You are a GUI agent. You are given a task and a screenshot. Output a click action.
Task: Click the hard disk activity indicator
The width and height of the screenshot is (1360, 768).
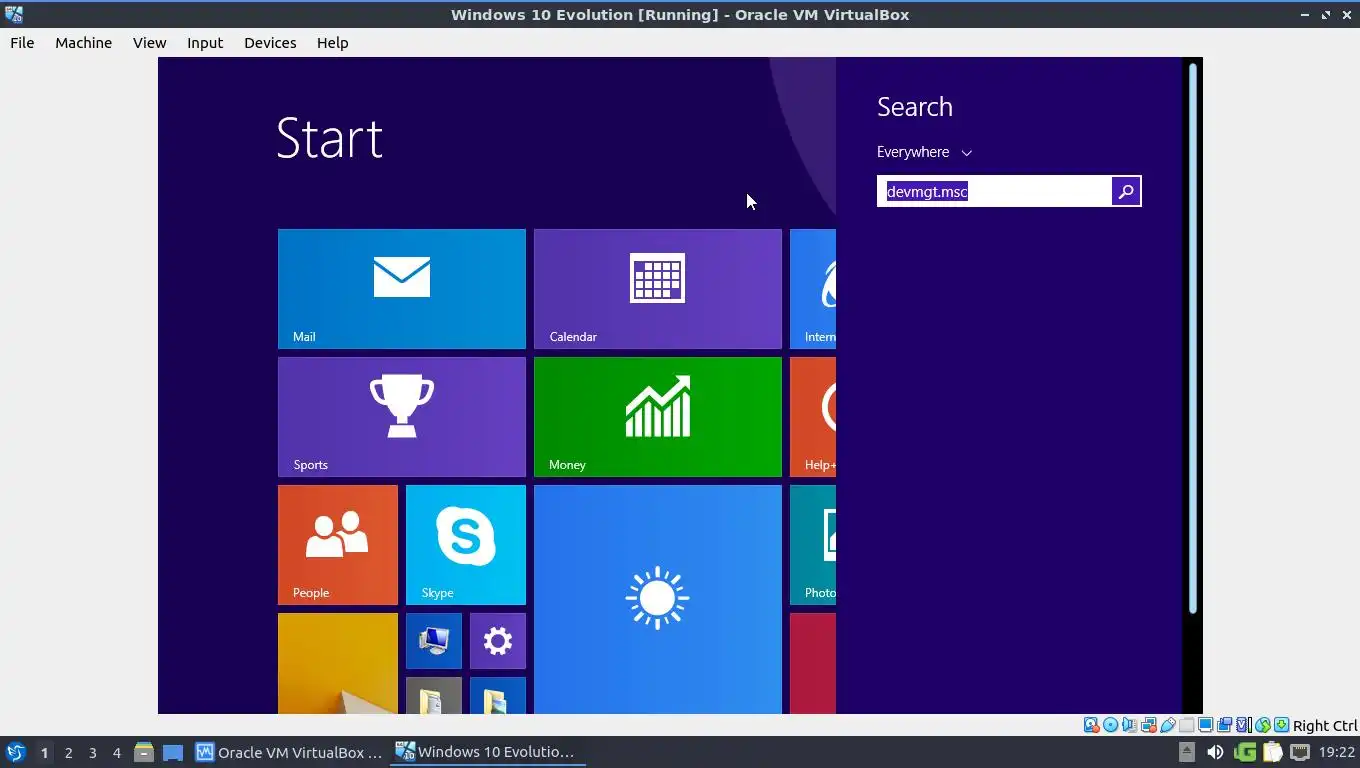coord(1091,725)
